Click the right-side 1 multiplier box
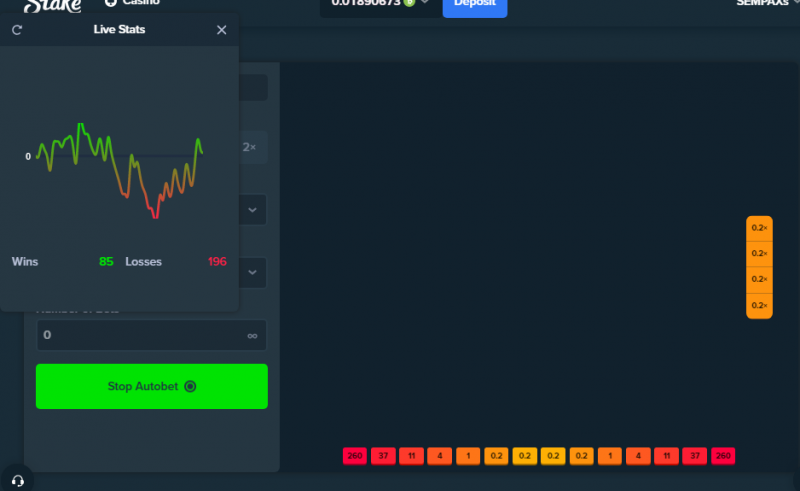 610,456
